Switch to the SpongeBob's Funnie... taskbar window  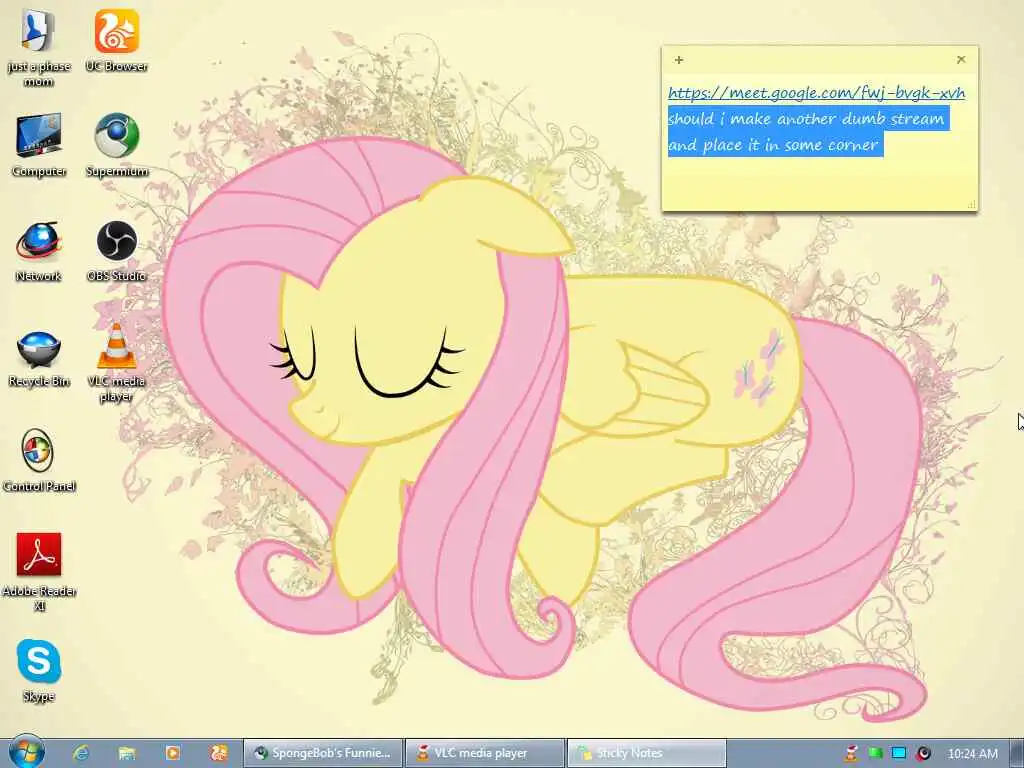click(323, 753)
